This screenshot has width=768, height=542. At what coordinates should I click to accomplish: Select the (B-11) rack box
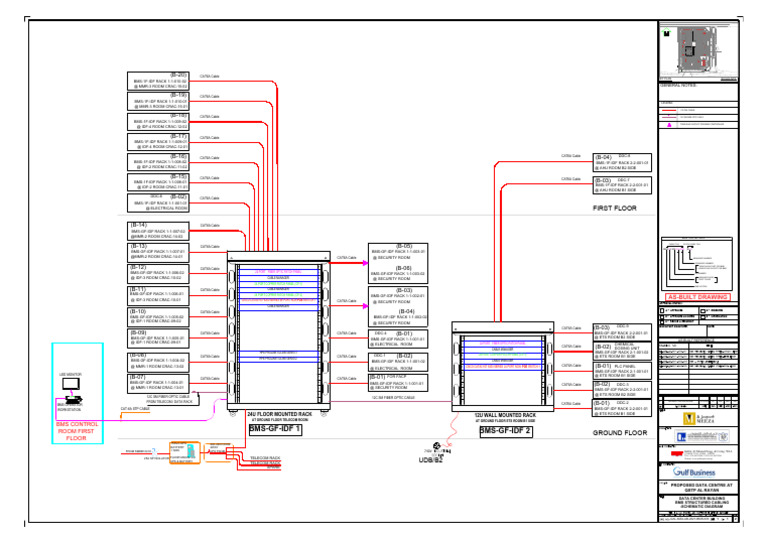pyautogui.click(x=158, y=295)
